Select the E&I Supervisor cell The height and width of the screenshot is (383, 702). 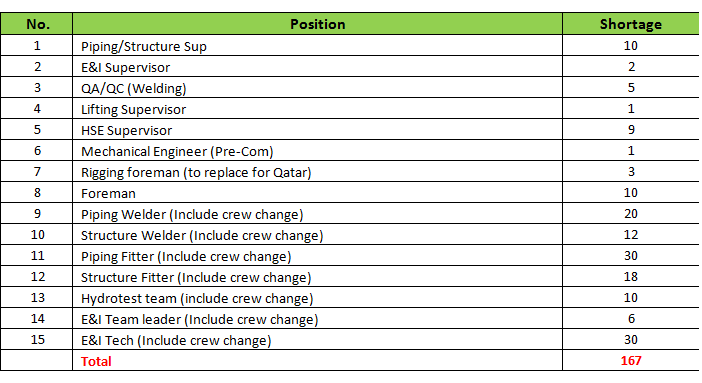pos(317,67)
